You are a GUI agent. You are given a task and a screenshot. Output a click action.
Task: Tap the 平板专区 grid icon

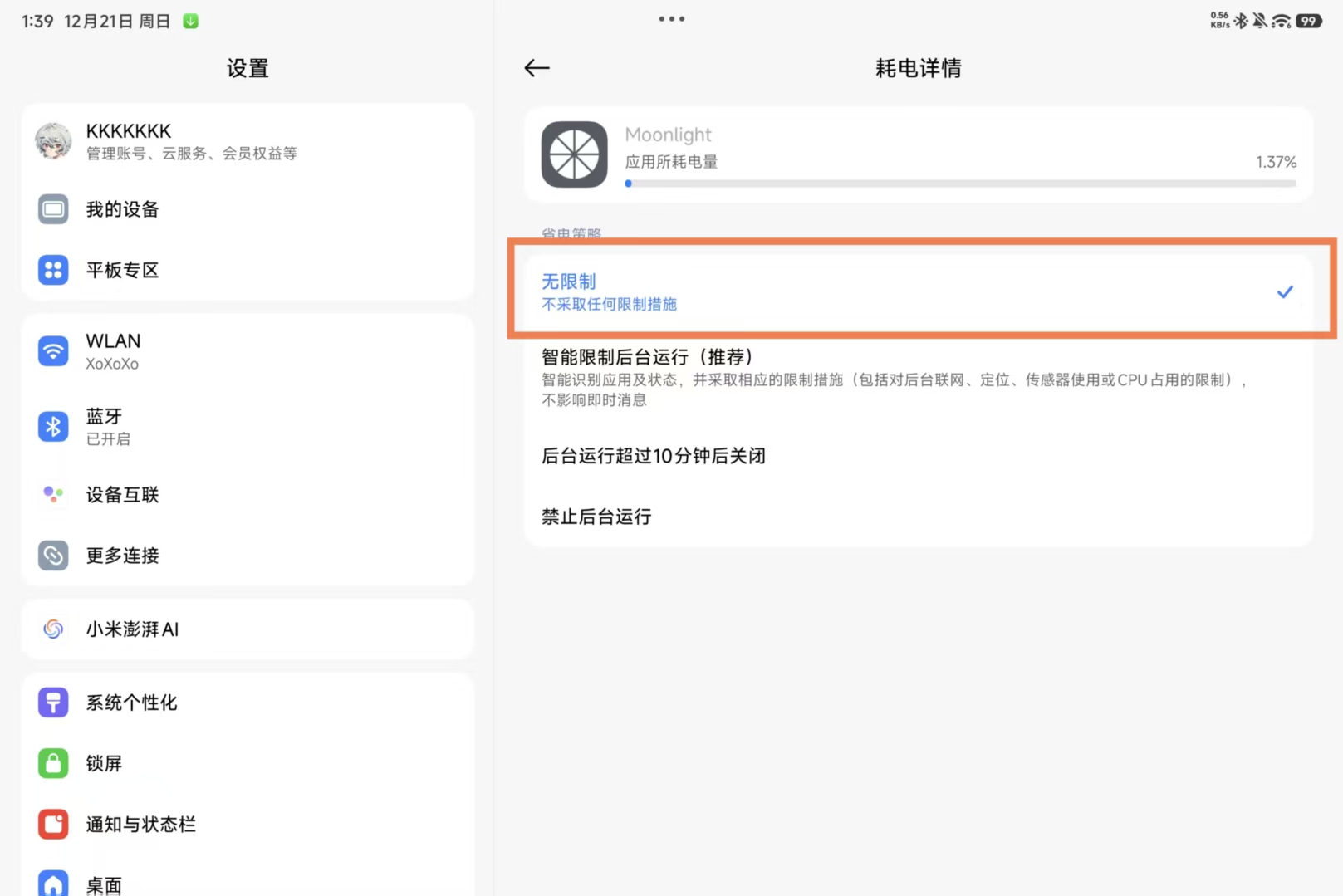coord(53,270)
